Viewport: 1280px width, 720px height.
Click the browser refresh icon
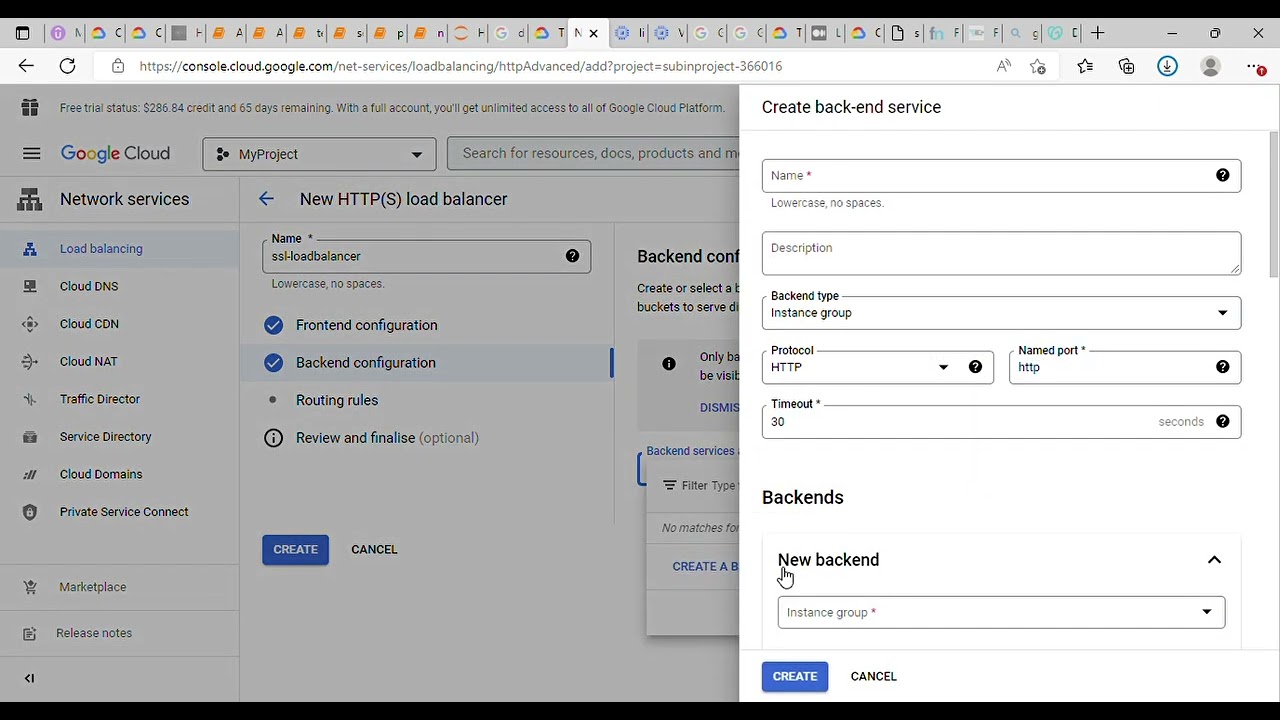coord(67,66)
